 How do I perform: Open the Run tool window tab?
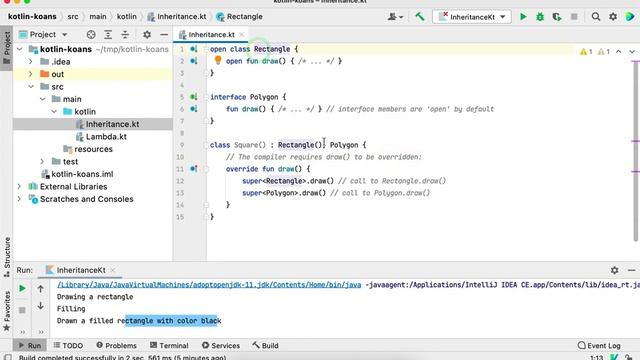(30, 346)
